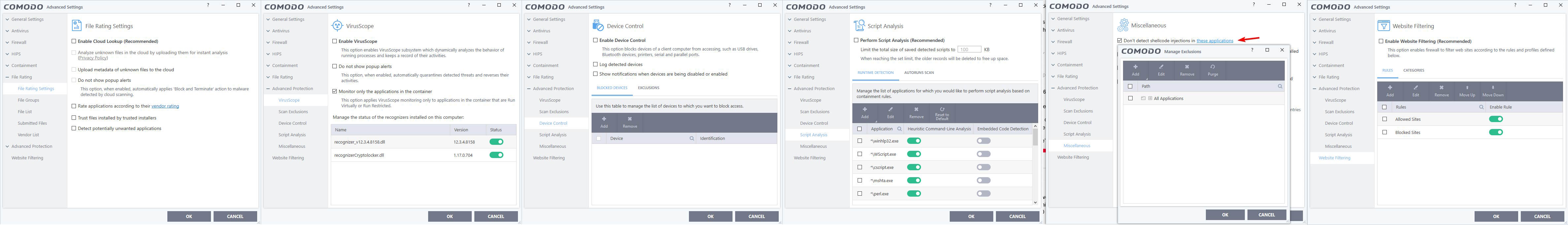Image resolution: width=1568 pixels, height=225 pixels.
Task: Select the Rules tab in Website Filtering
Action: [x=1387, y=71]
